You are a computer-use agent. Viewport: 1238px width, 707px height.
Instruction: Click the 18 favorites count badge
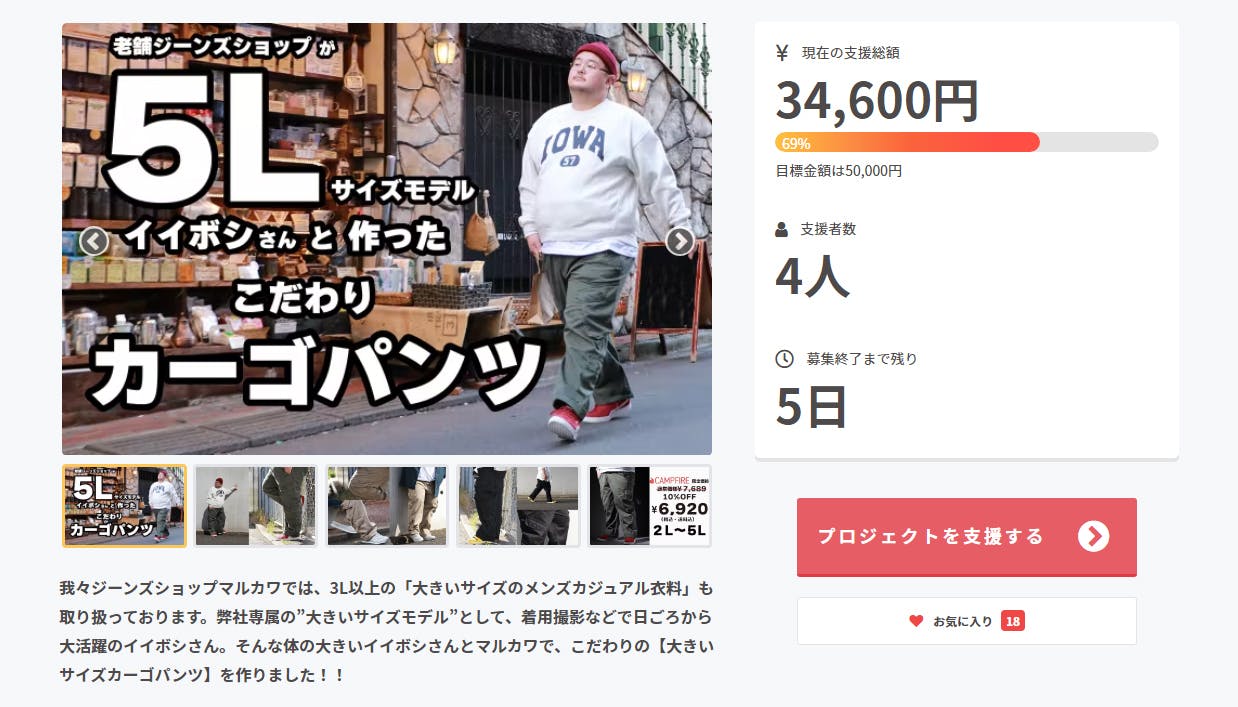coord(1013,621)
